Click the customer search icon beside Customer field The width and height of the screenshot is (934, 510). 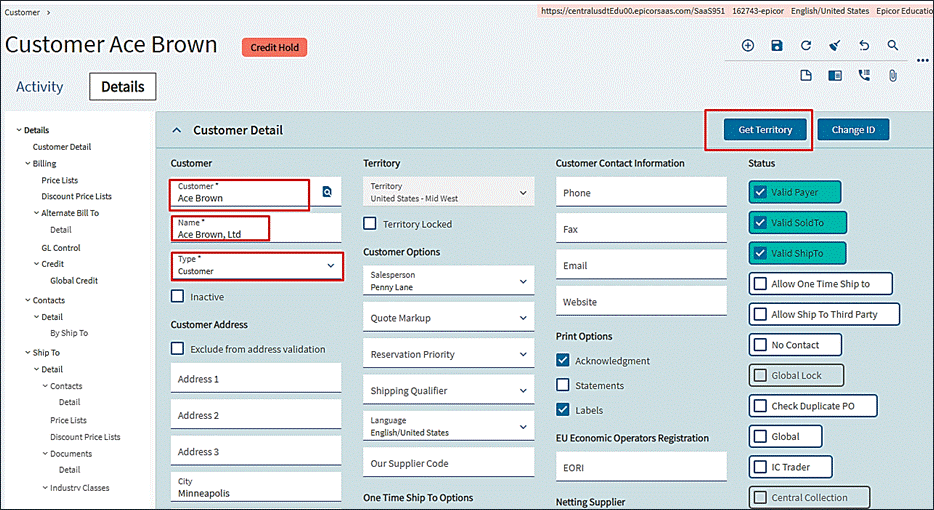pyautogui.click(x=327, y=192)
